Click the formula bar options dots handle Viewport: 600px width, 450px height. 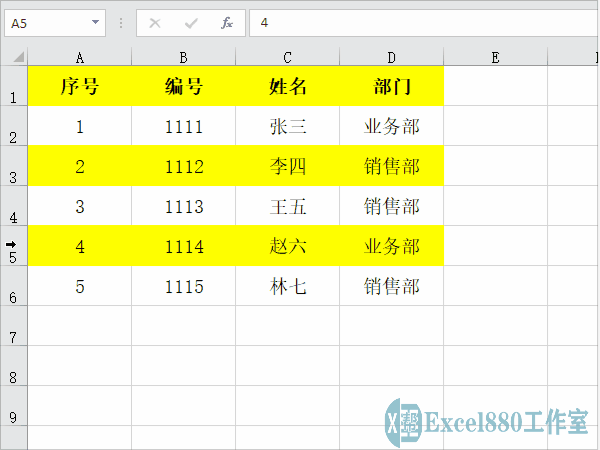point(121,23)
